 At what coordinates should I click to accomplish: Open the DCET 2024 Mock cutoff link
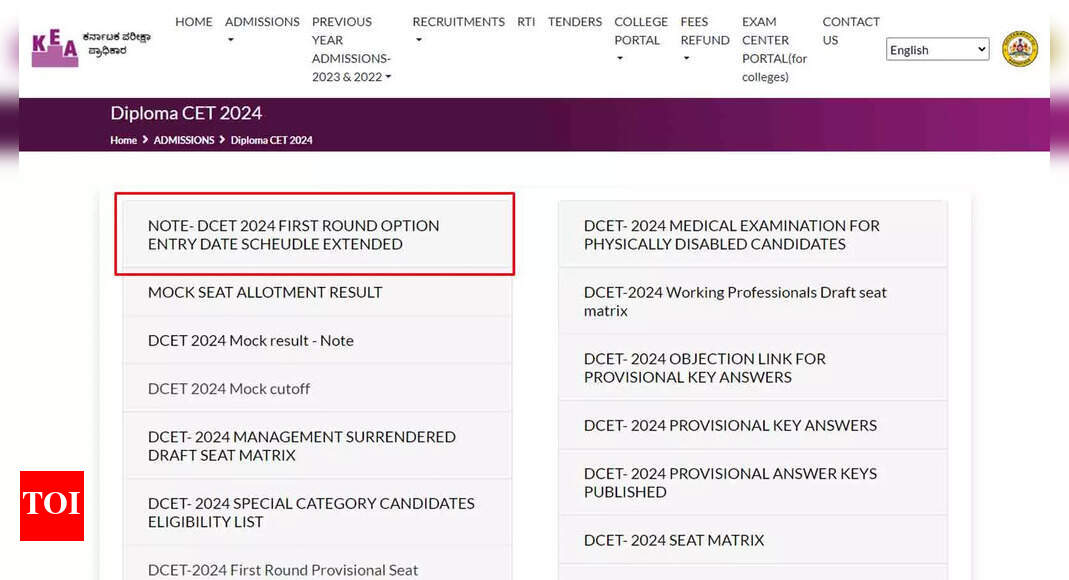[x=228, y=389]
